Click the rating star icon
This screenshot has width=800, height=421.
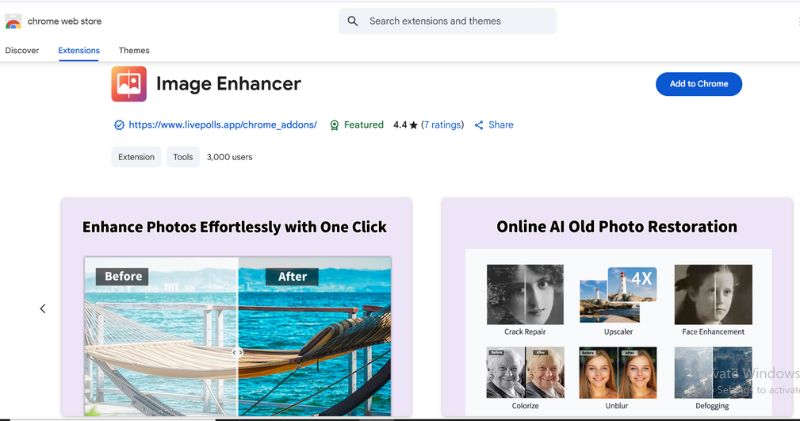pos(413,125)
